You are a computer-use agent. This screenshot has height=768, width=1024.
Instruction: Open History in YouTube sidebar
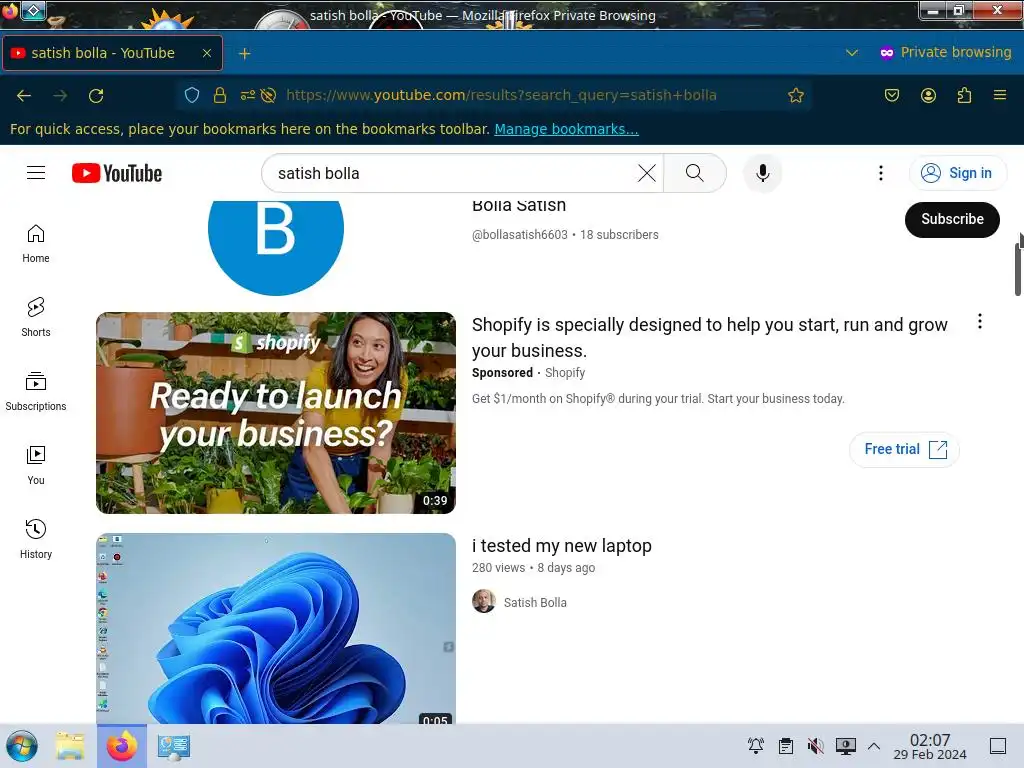click(x=36, y=539)
